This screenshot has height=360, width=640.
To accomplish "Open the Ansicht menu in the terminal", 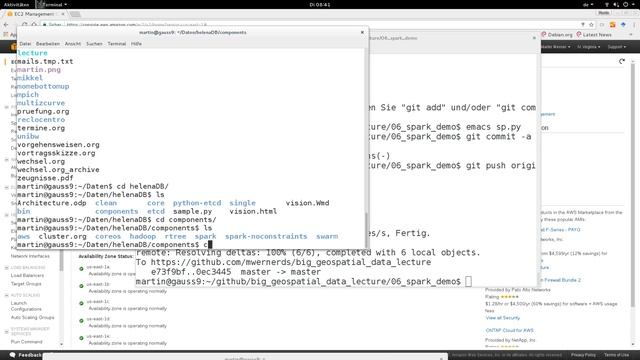I will [73, 44].
